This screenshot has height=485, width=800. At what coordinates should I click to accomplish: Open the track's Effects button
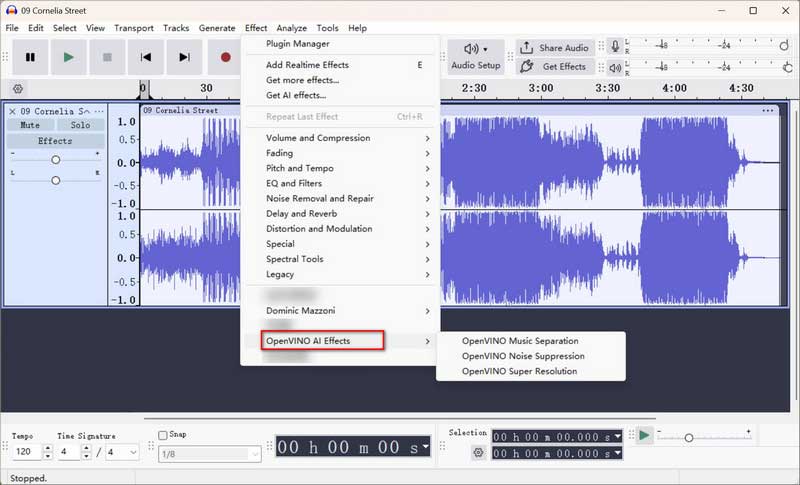click(x=55, y=141)
